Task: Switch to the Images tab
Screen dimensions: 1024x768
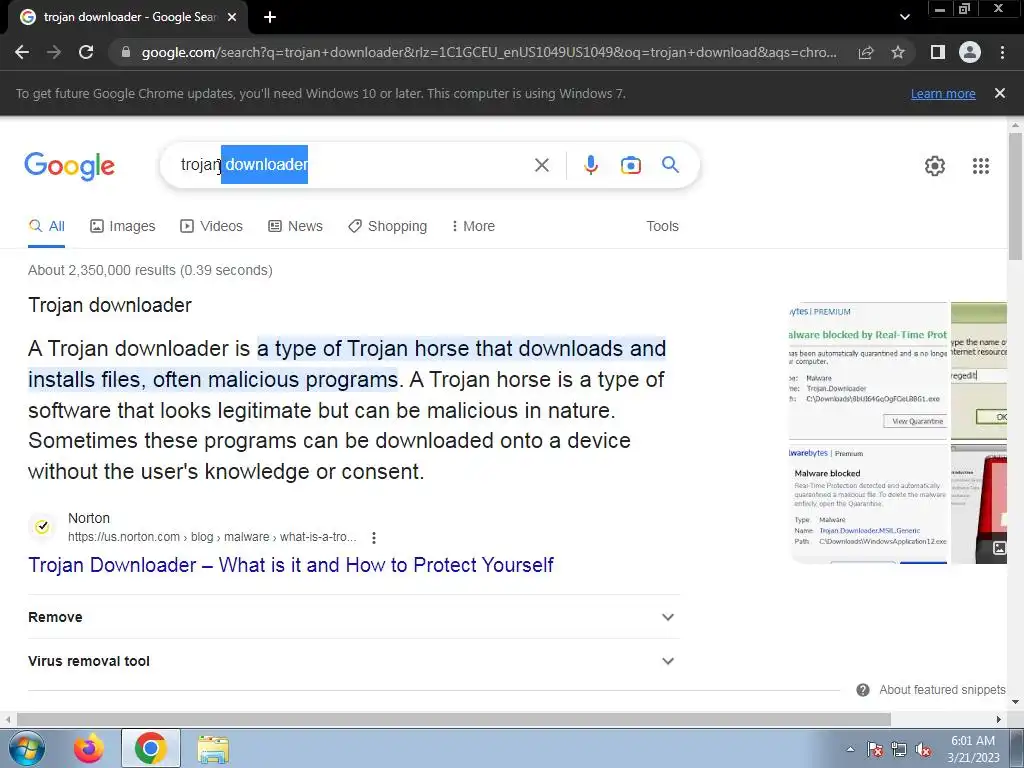Action: tap(123, 227)
